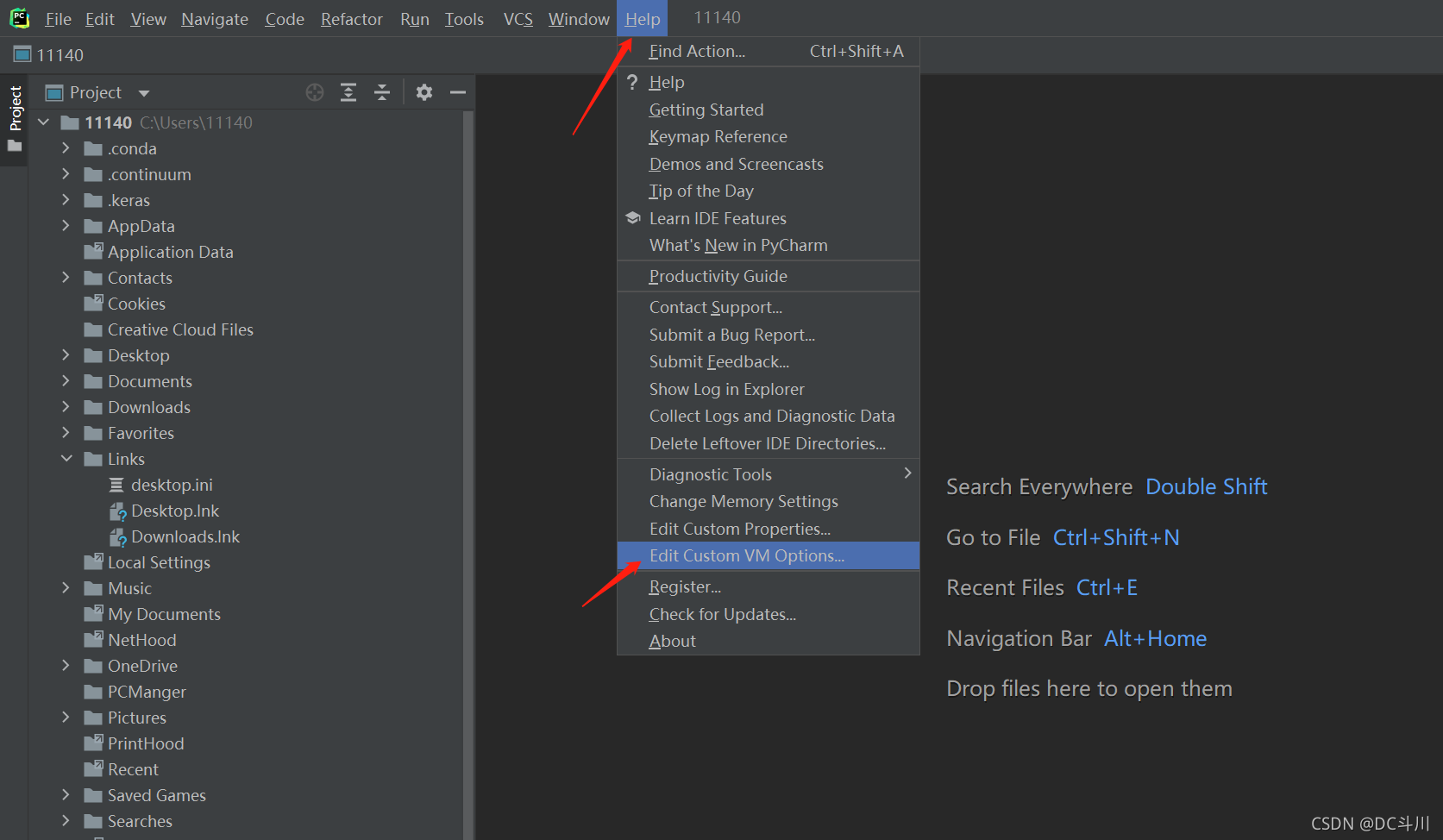Screen dimensions: 1443x840
Task: Click the locate/select opened file target icon
Action: (x=315, y=92)
